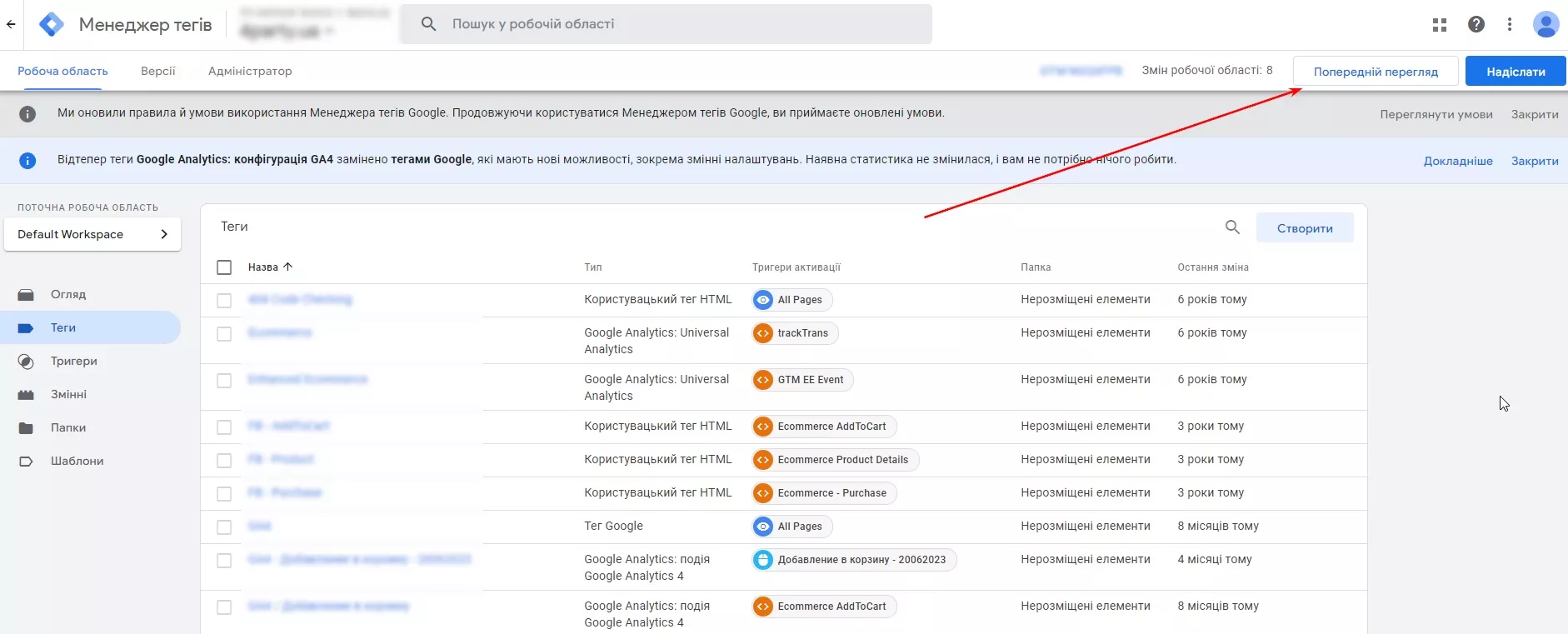Check the row with GTM EE Event trigger

pyautogui.click(x=224, y=381)
